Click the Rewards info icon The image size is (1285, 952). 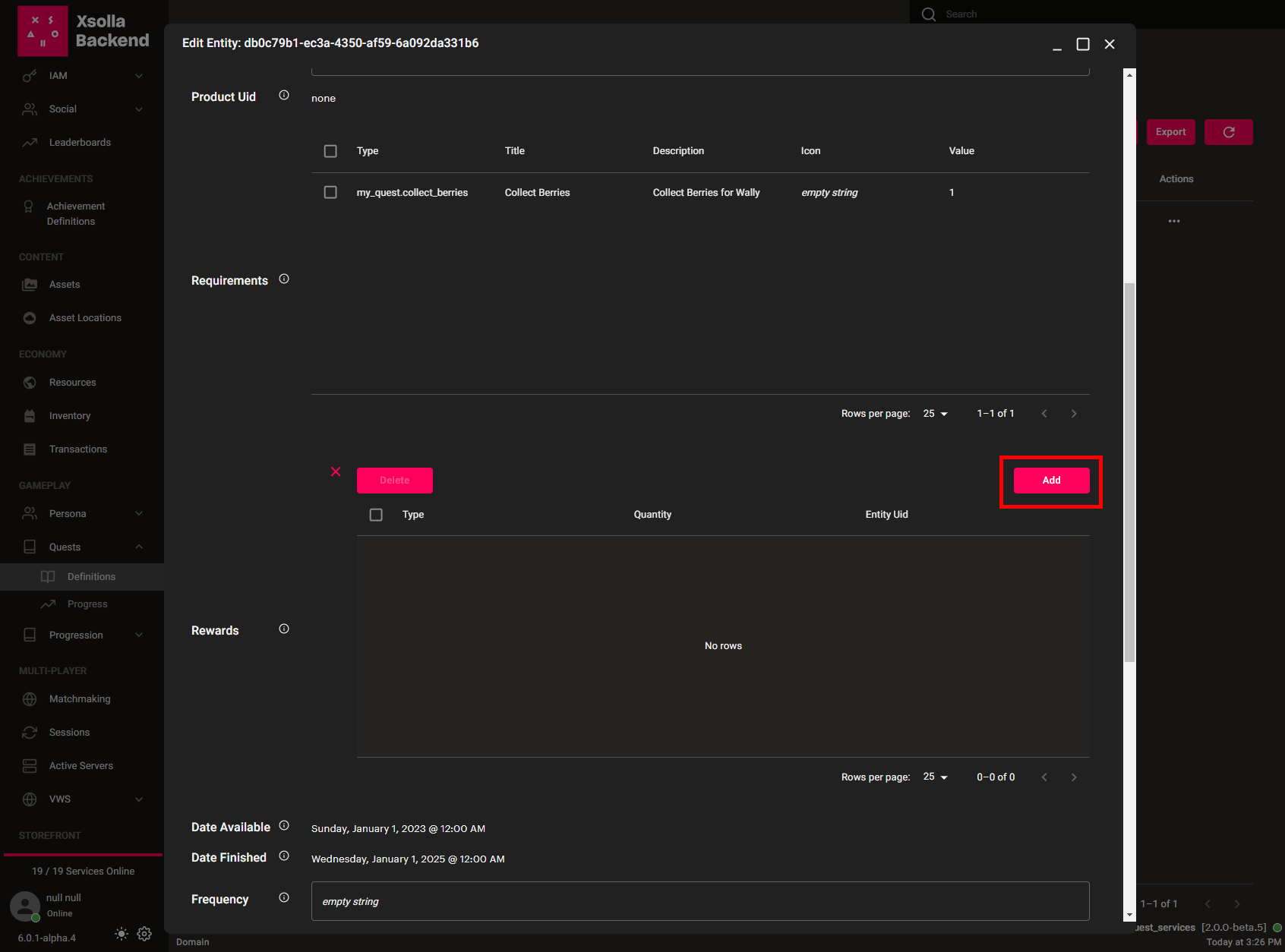[284, 629]
